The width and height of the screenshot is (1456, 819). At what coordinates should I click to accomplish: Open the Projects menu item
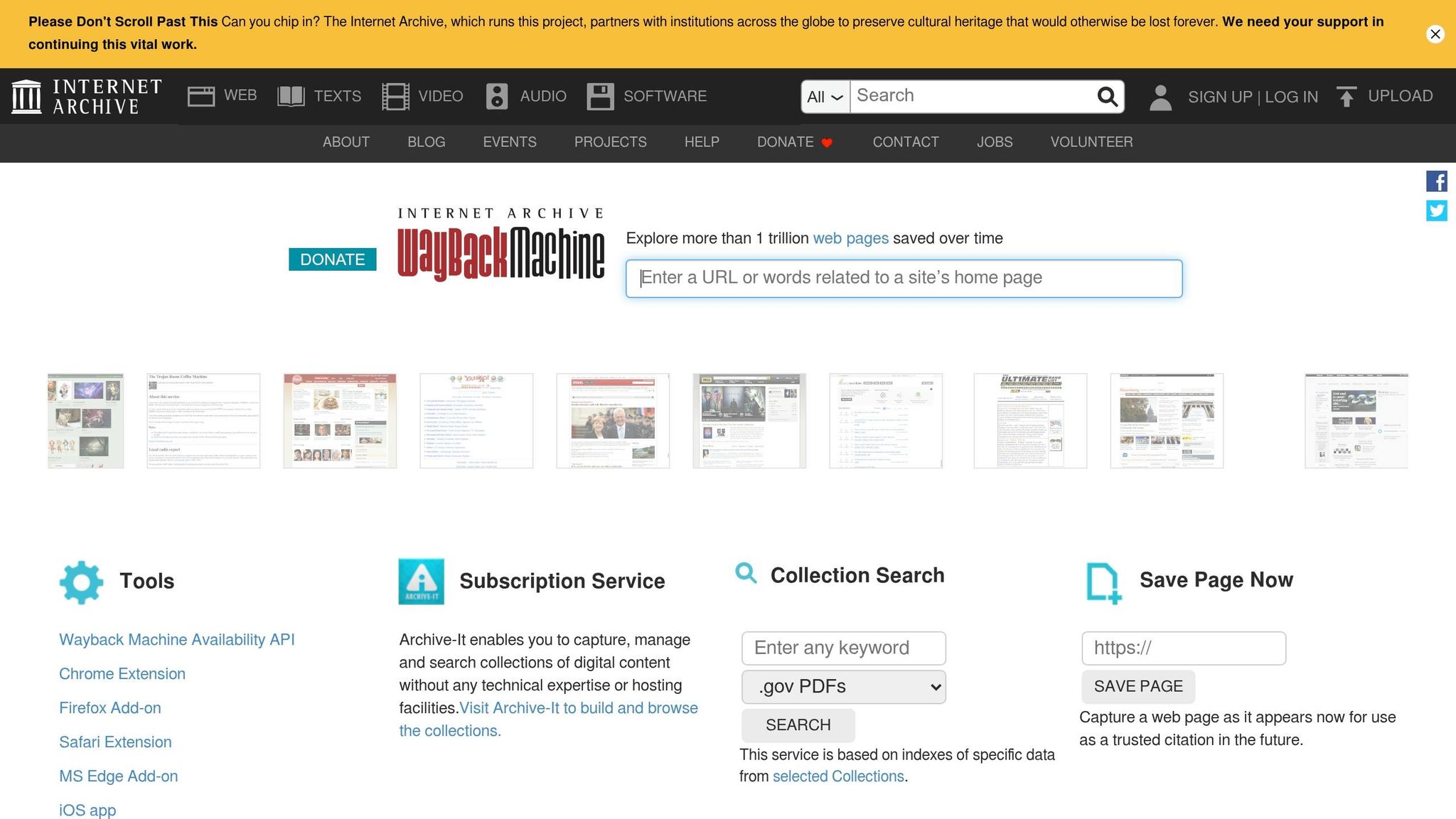(611, 142)
